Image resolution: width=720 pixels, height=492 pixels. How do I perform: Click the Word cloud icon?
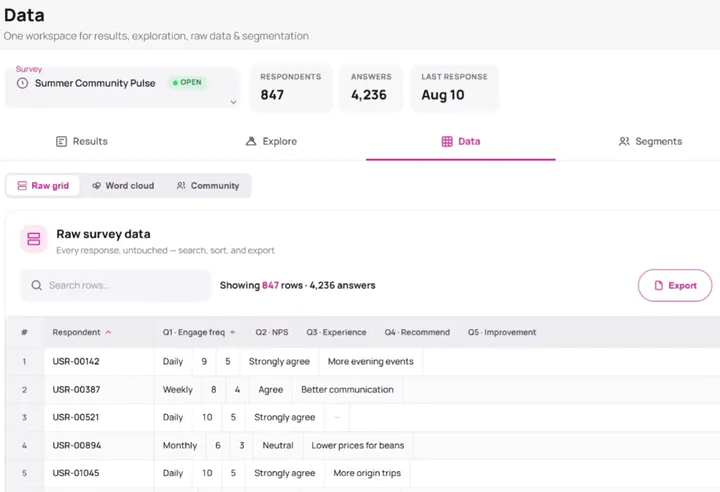click(96, 186)
